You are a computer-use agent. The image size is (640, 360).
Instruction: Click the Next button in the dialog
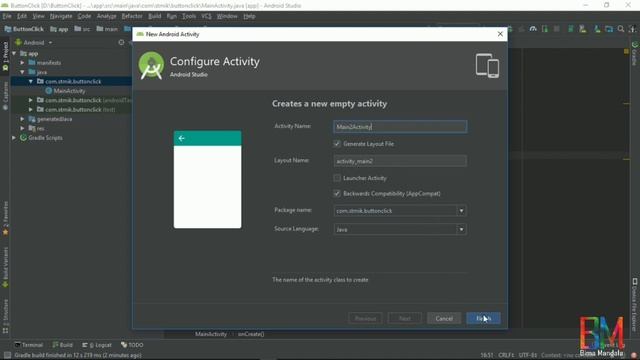tap(405, 318)
